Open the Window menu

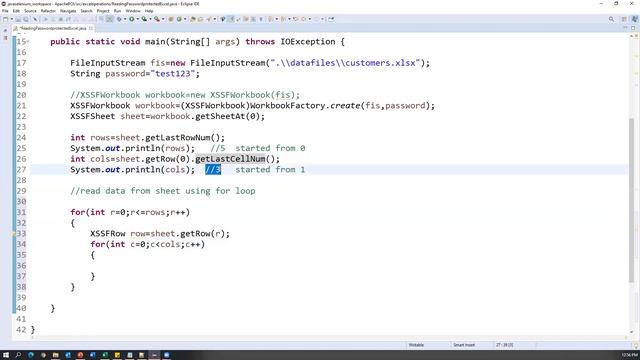point(133,11)
